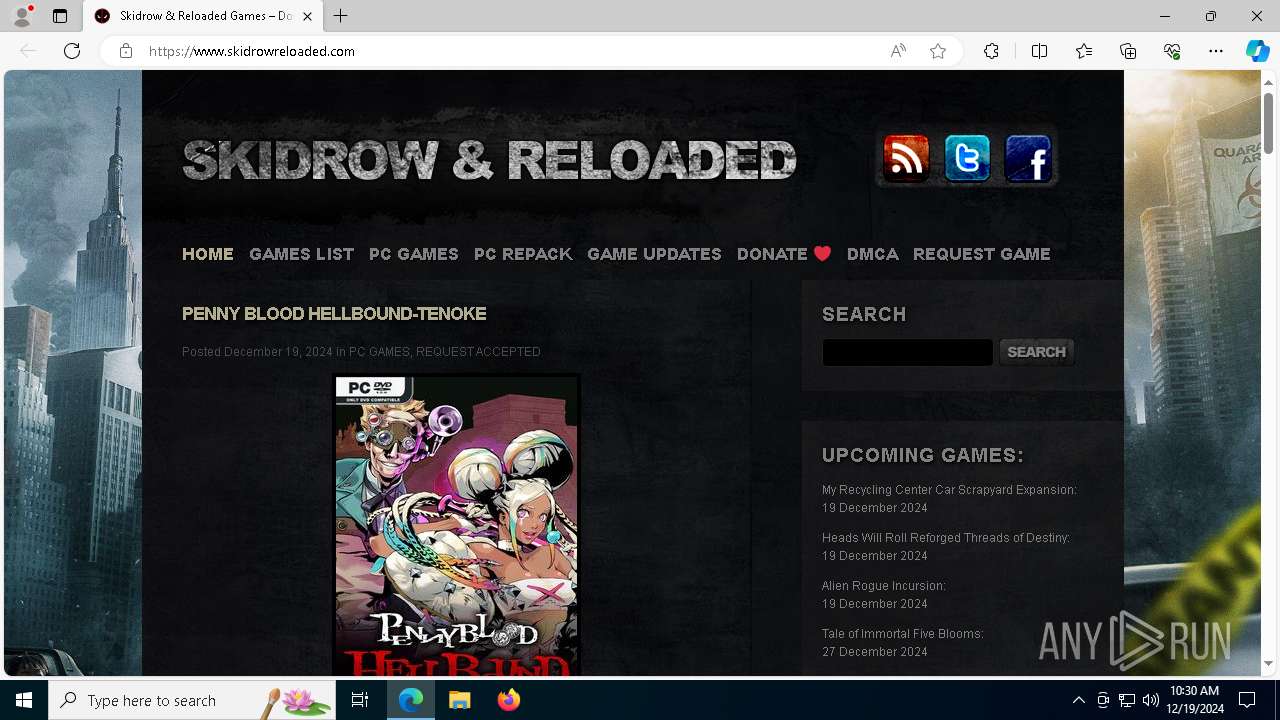Toggle split screen view
The image size is (1280, 720).
click(1039, 51)
